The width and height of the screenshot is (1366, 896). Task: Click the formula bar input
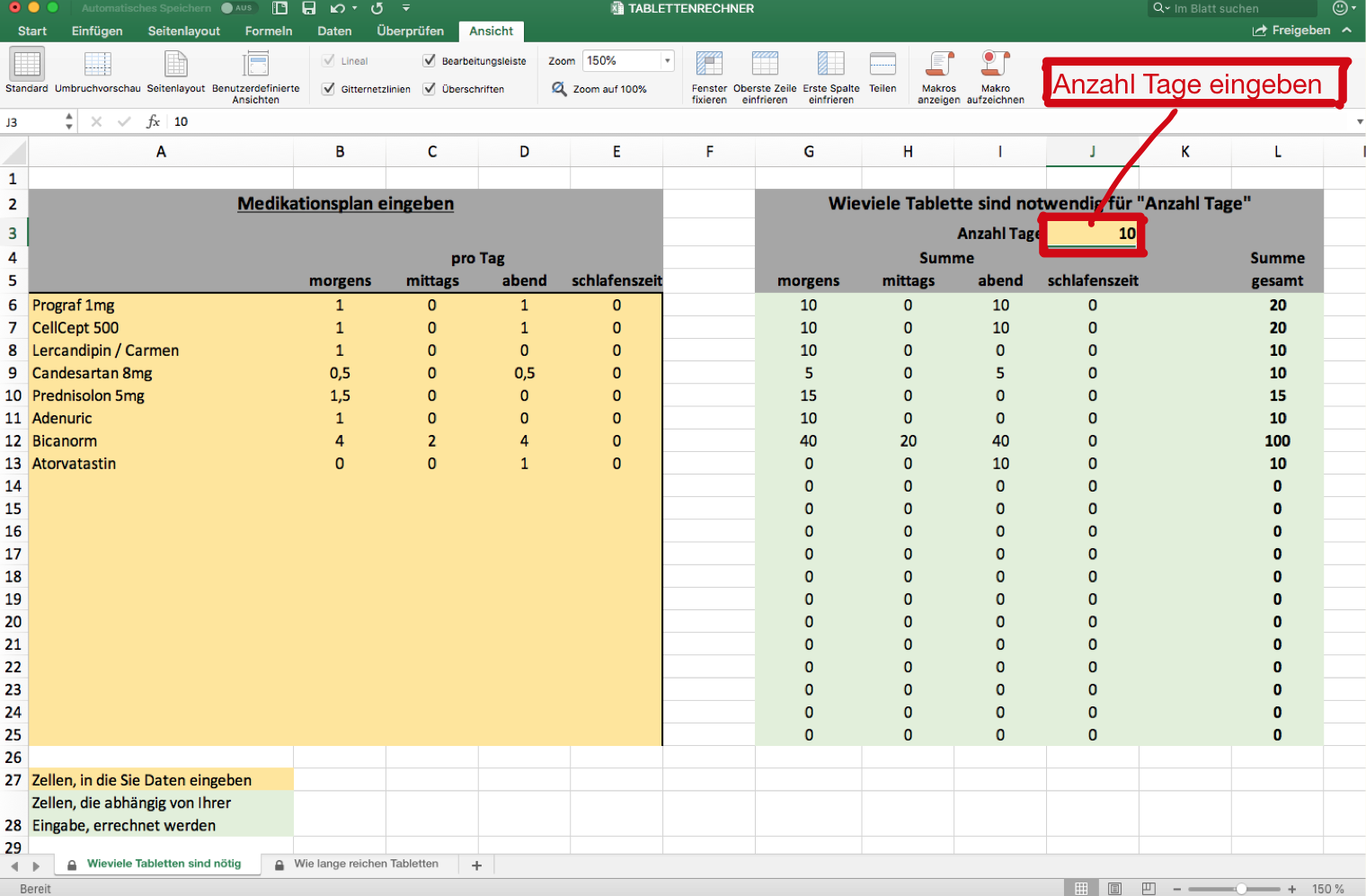coord(759,121)
